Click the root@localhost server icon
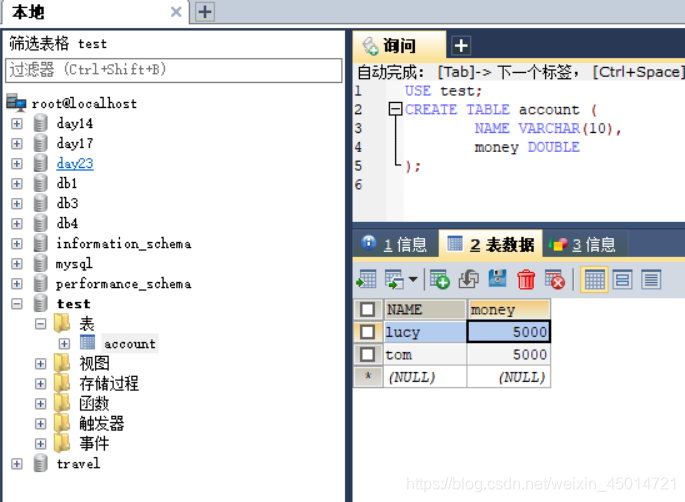This screenshot has height=502, width=685. click(16, 103)
